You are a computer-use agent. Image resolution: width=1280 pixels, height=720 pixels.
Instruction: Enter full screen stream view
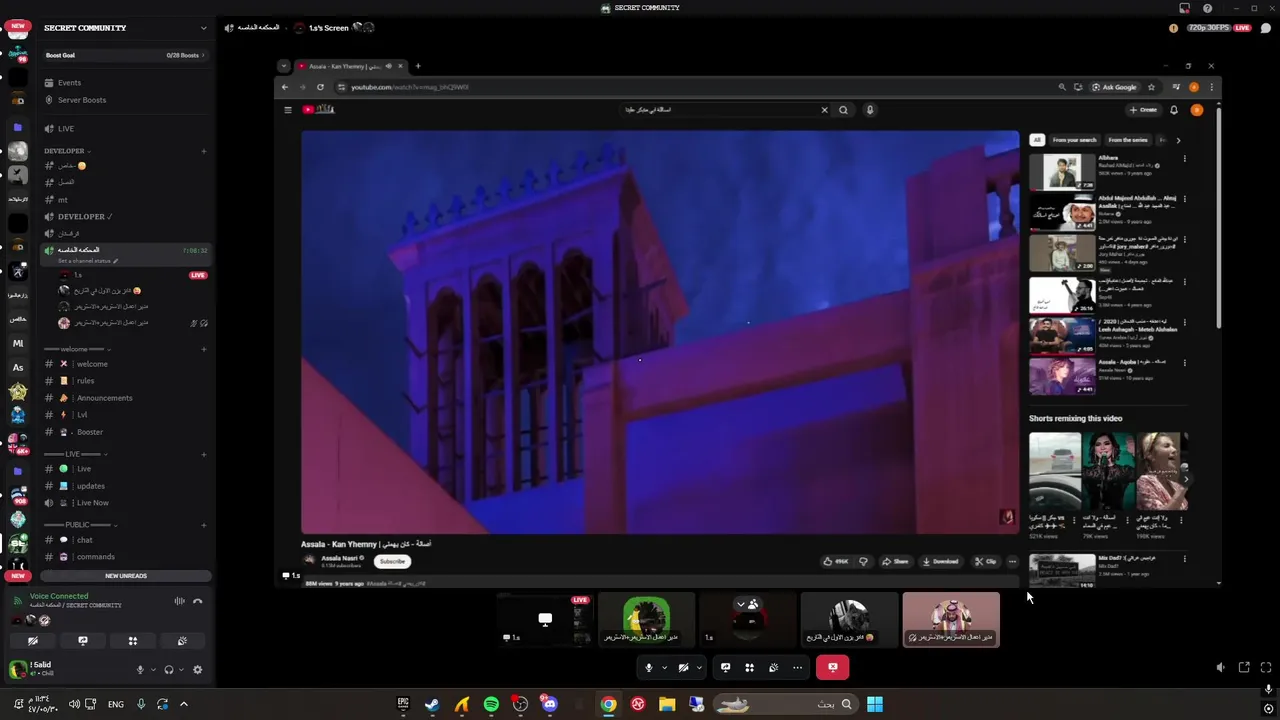point(1266,667)
